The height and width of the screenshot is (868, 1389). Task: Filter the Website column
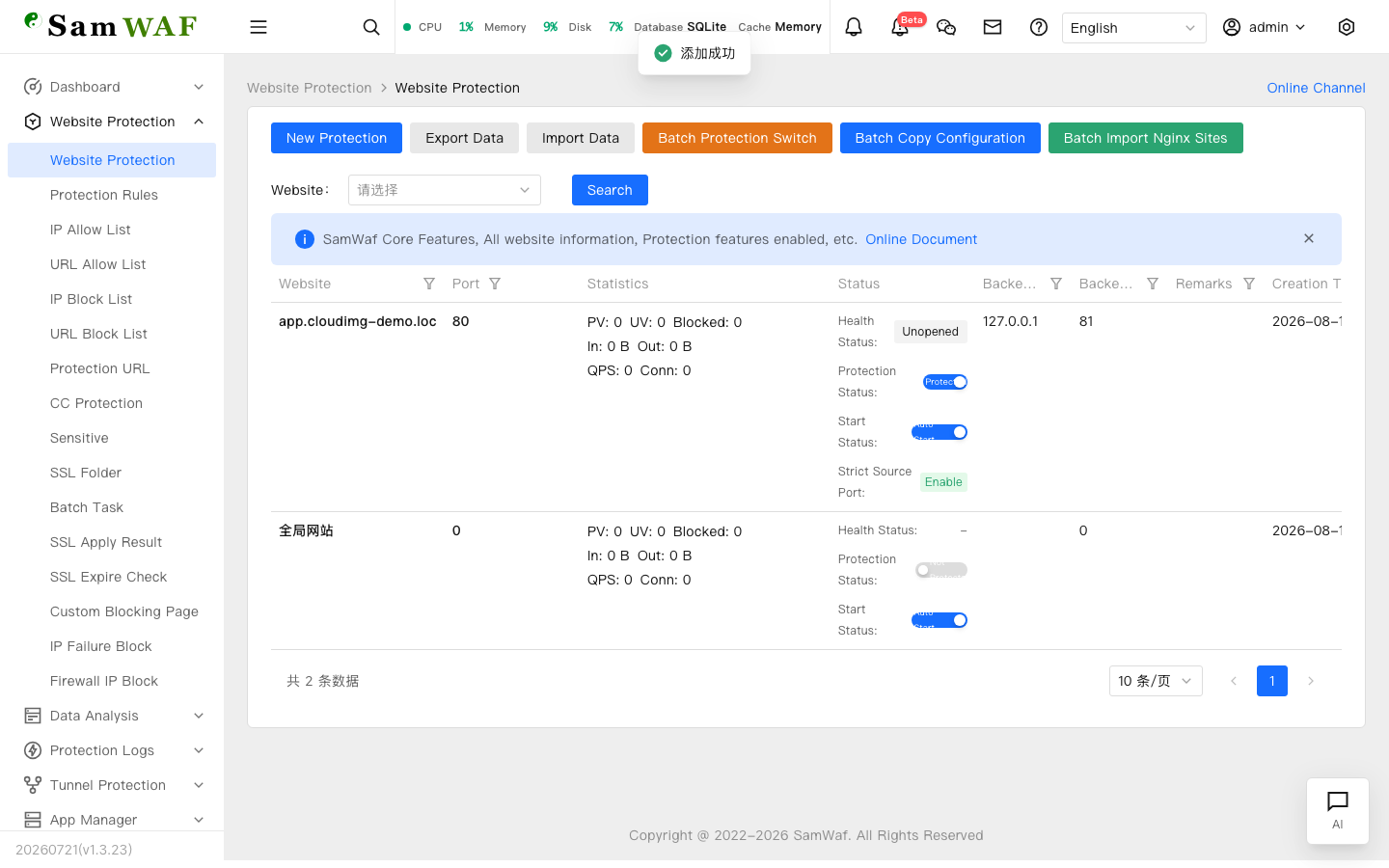tap(429, 284)
